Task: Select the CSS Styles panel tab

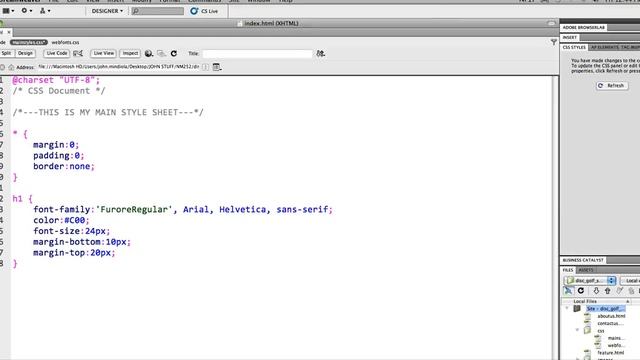Action: (574, 47)
